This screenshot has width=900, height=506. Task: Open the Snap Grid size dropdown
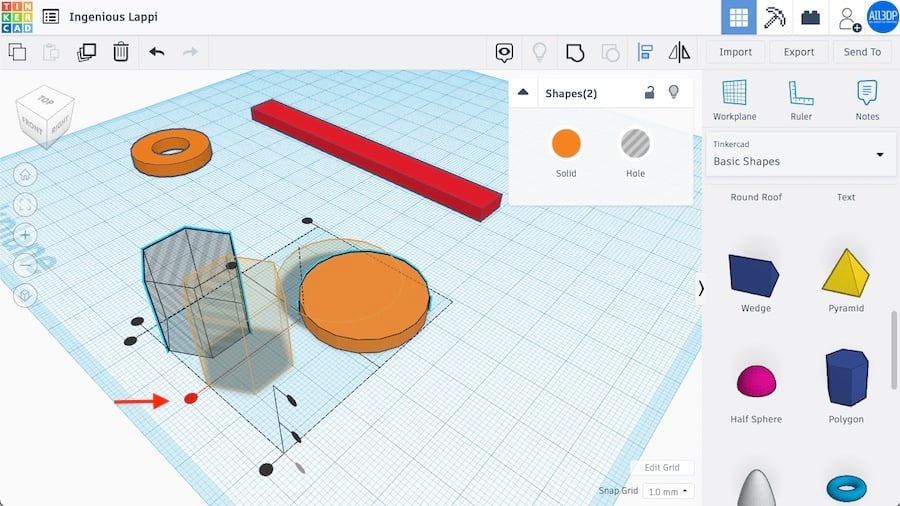[x=668, y=491]
